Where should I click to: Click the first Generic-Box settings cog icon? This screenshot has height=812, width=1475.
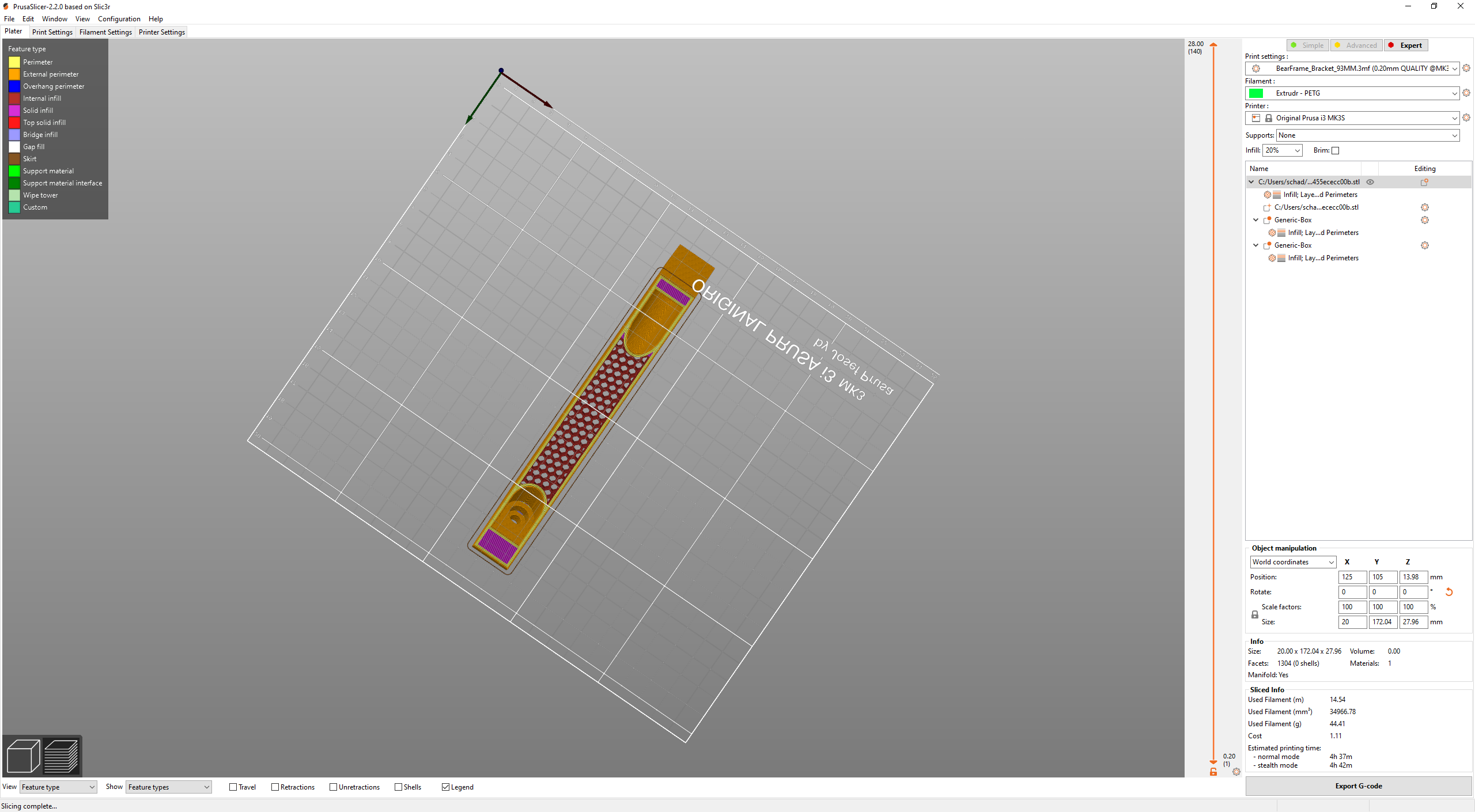tap(1424, 220)
